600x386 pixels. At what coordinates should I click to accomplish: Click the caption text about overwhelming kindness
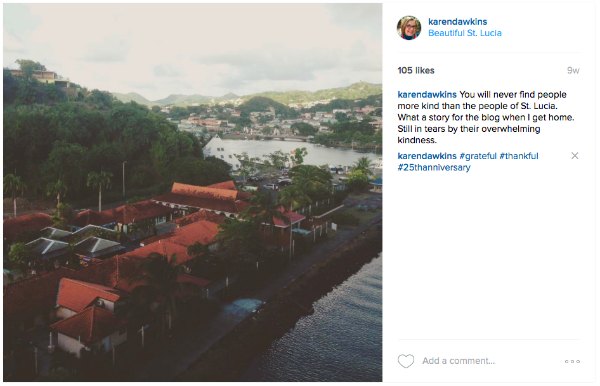click(486, 117)
